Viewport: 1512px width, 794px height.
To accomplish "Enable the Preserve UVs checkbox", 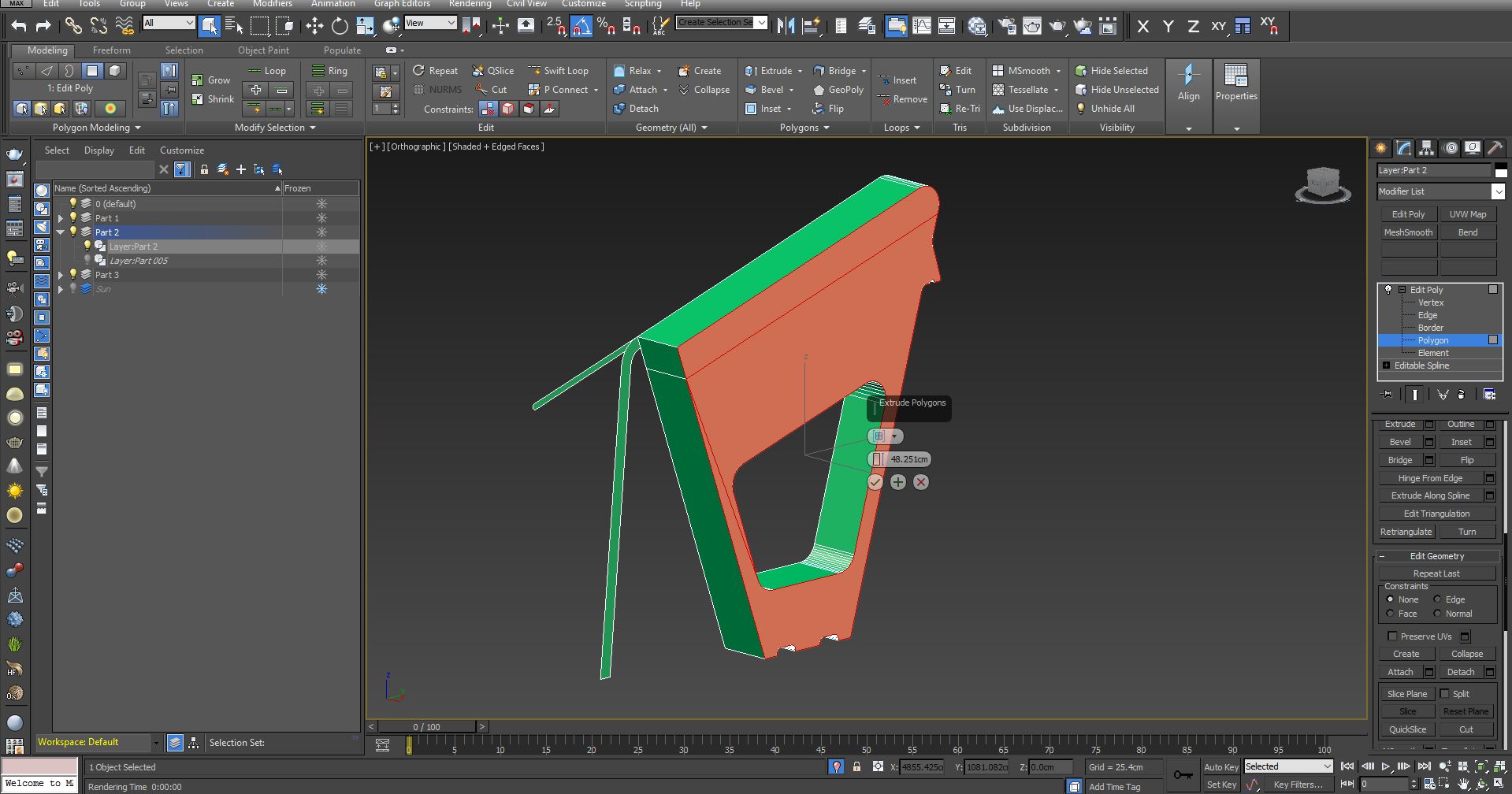I will (x=1392, y=636).
